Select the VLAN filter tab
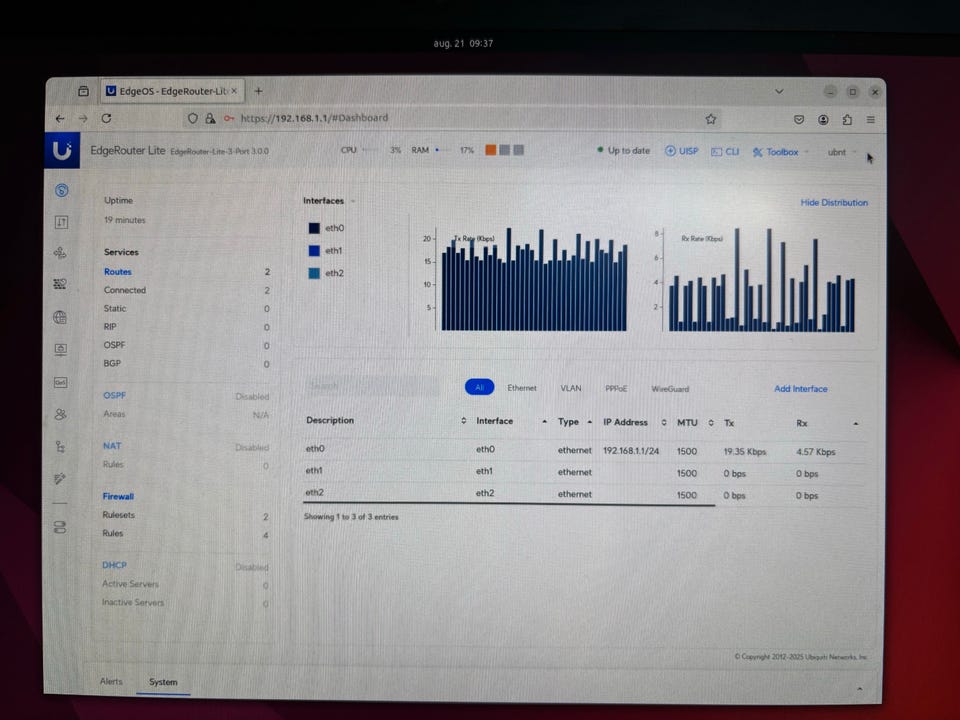Viewport: 960px width, 720px height. (x=570, y=388)
